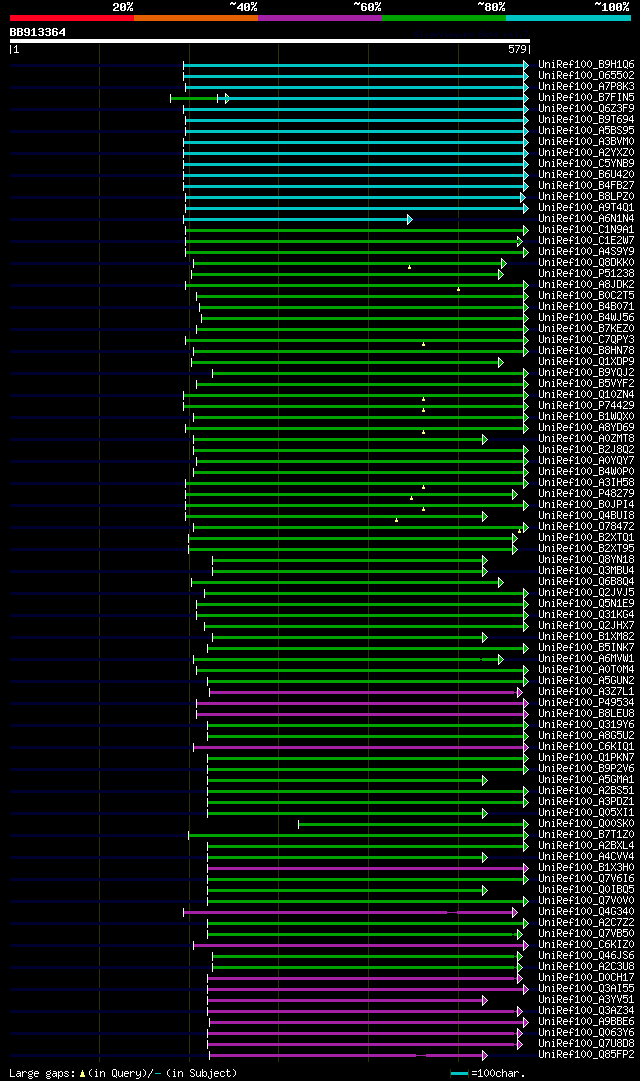Select the UniRef100_P49534 label
Viewport: 640px width, 1081px height.
[x=586, y=703]
